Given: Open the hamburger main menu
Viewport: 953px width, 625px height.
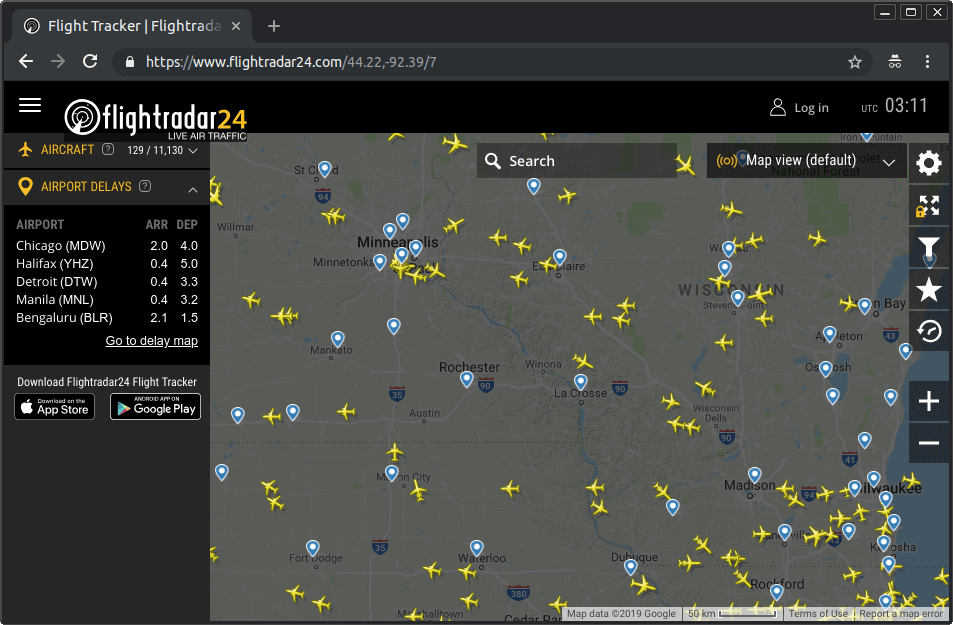Looking at the screenshot, I should (x=30, y=105).
